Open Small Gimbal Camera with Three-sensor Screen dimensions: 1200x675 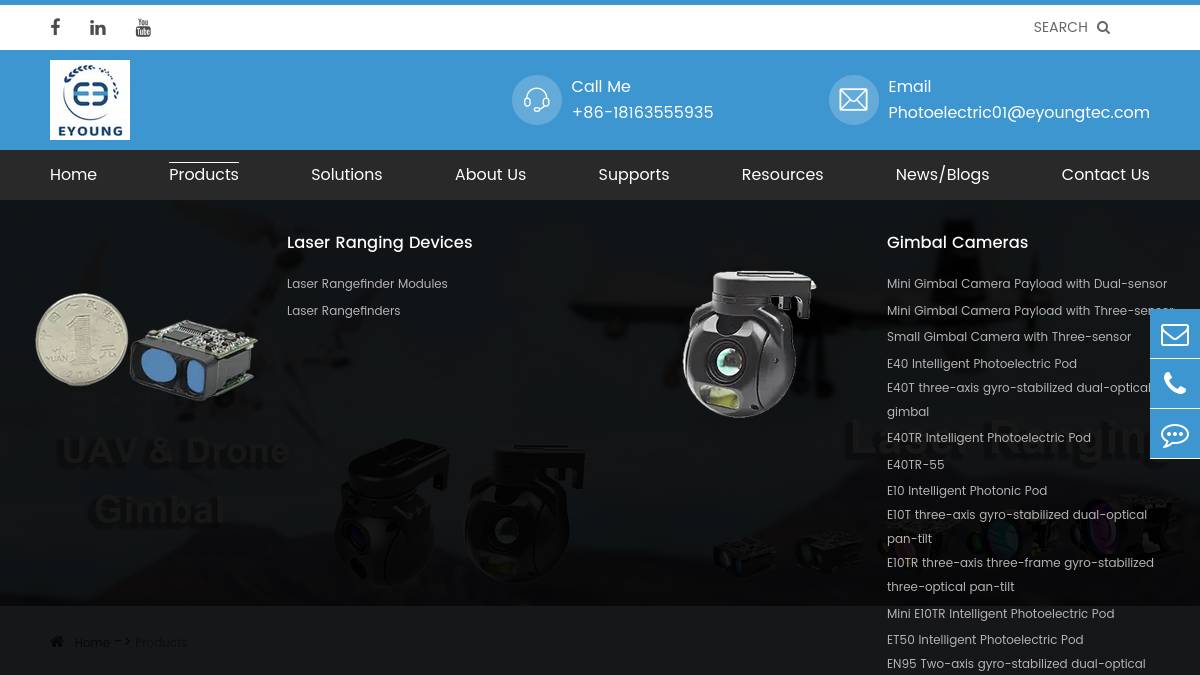pyautogui.click(x=1009, y=337)
